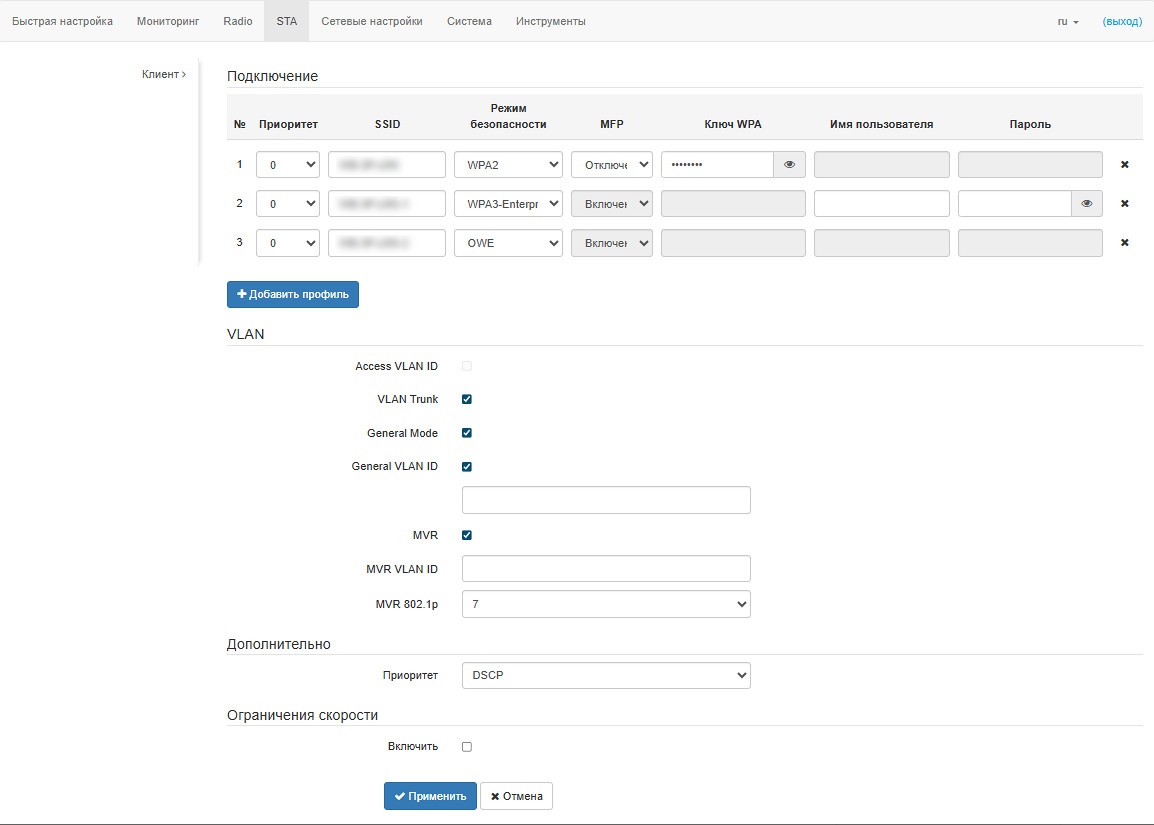This screenshot has height=825, width=1154.
Task: Reveal password in profile 2
Action: pos(1086,204)
